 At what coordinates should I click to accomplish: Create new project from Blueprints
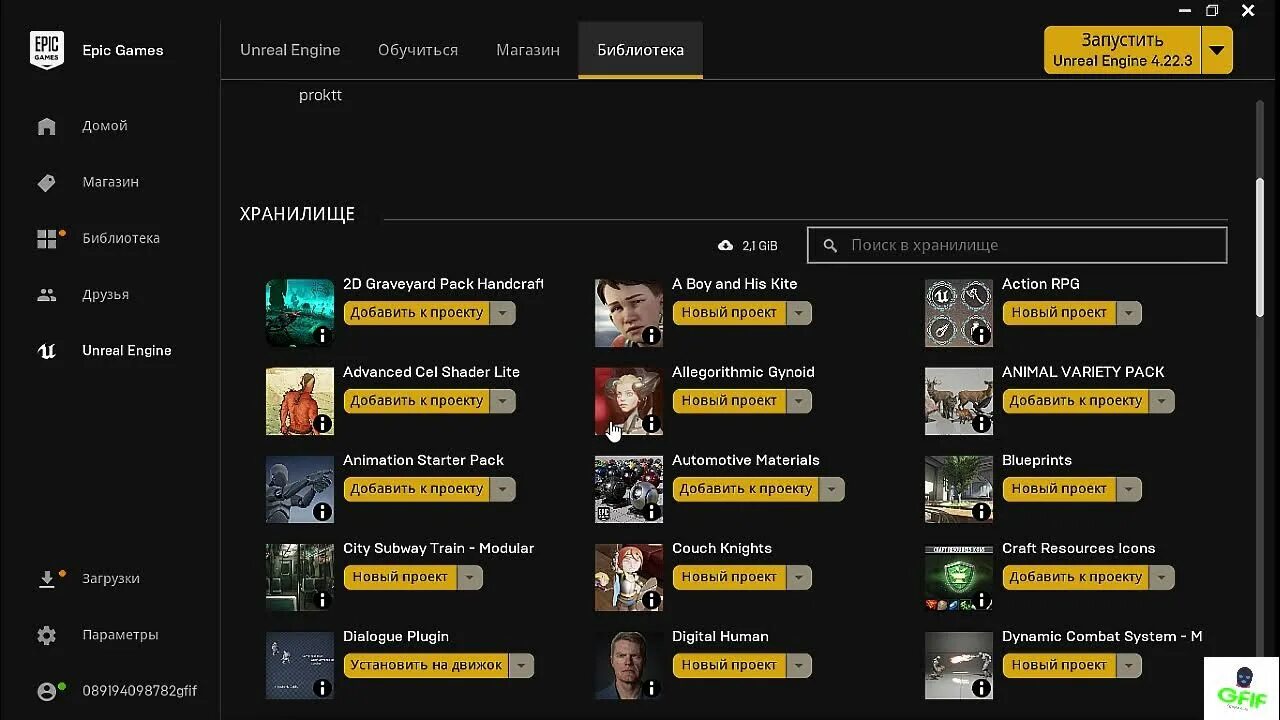pyautogui.click(x=1059, y=489)
